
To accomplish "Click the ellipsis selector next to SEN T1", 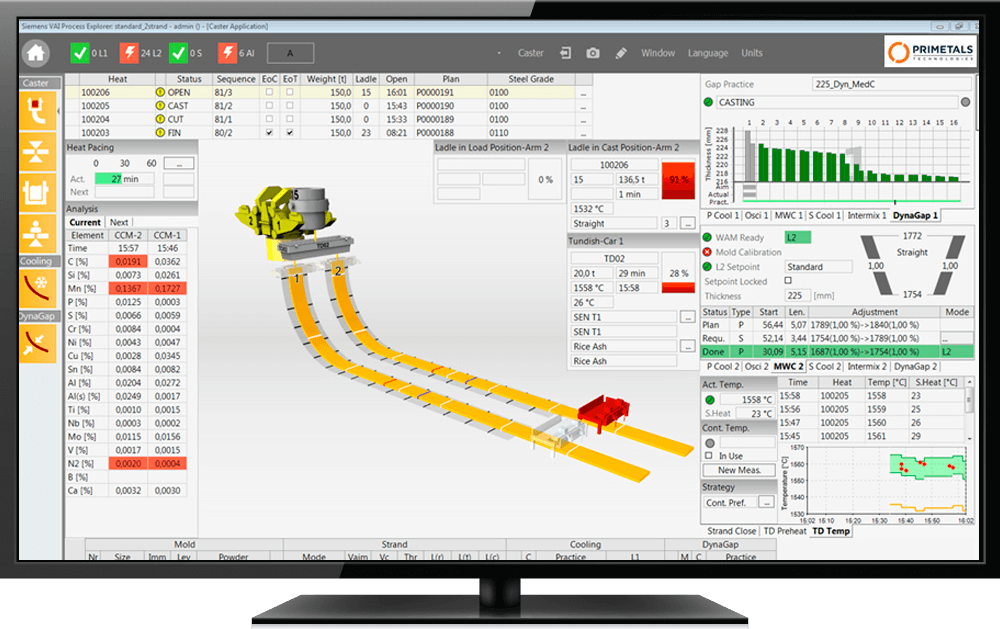I will (687, 317).
